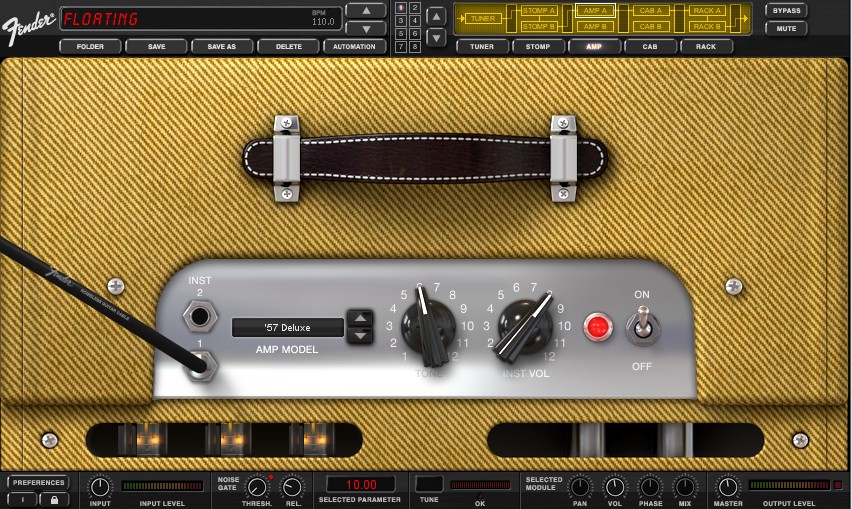Click the selected module VOL knob
The width and height of the screenshot is (852, 509).
(x=615, y=487)
